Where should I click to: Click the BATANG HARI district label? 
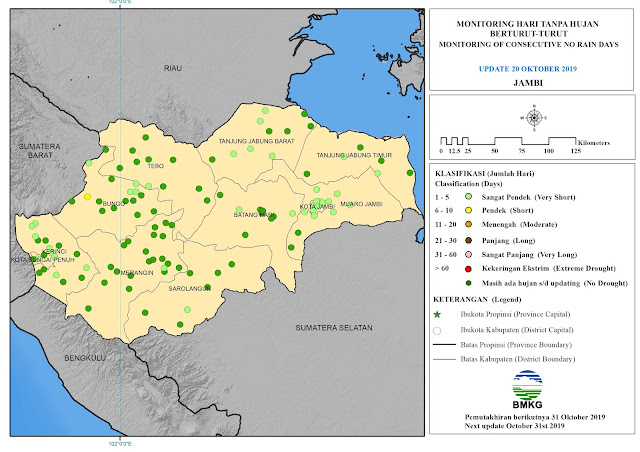[254, 214]
